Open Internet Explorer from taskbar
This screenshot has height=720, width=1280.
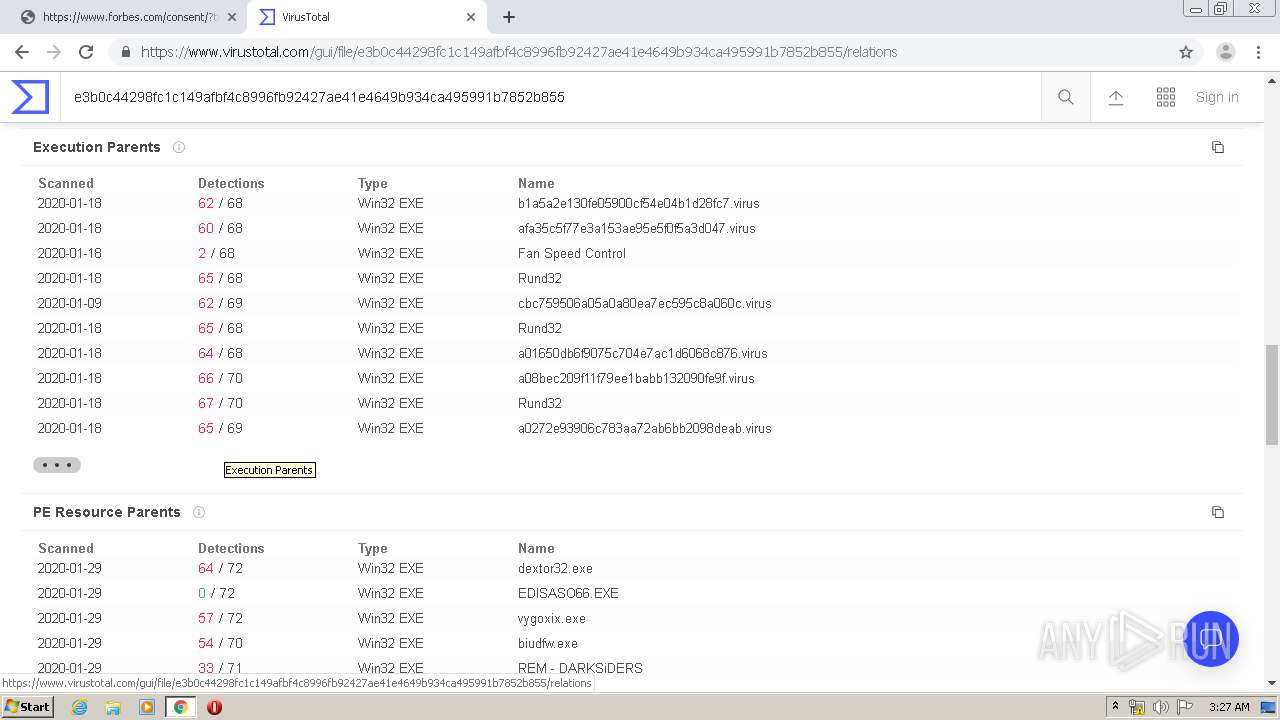click(x=79, y=707)
